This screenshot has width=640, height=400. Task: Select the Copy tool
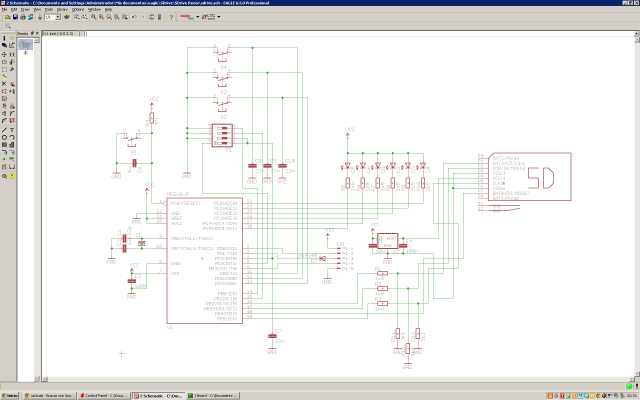12,54
